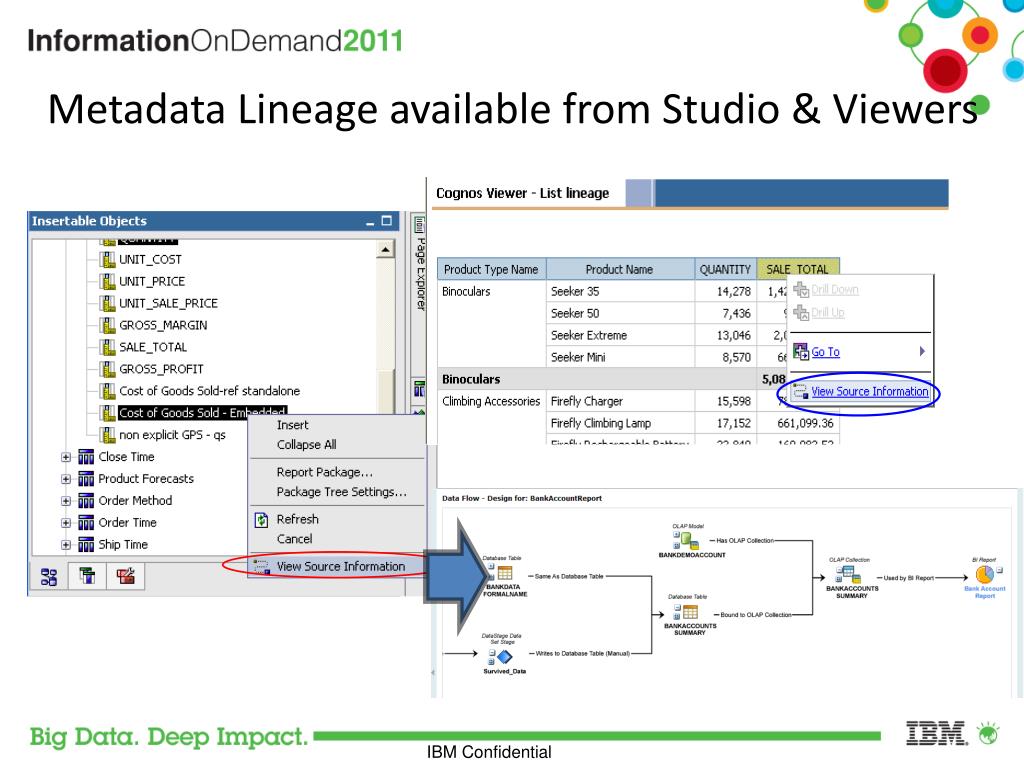
Task: Click the Survived_Data DataStage icon
Action: (505, 656)
